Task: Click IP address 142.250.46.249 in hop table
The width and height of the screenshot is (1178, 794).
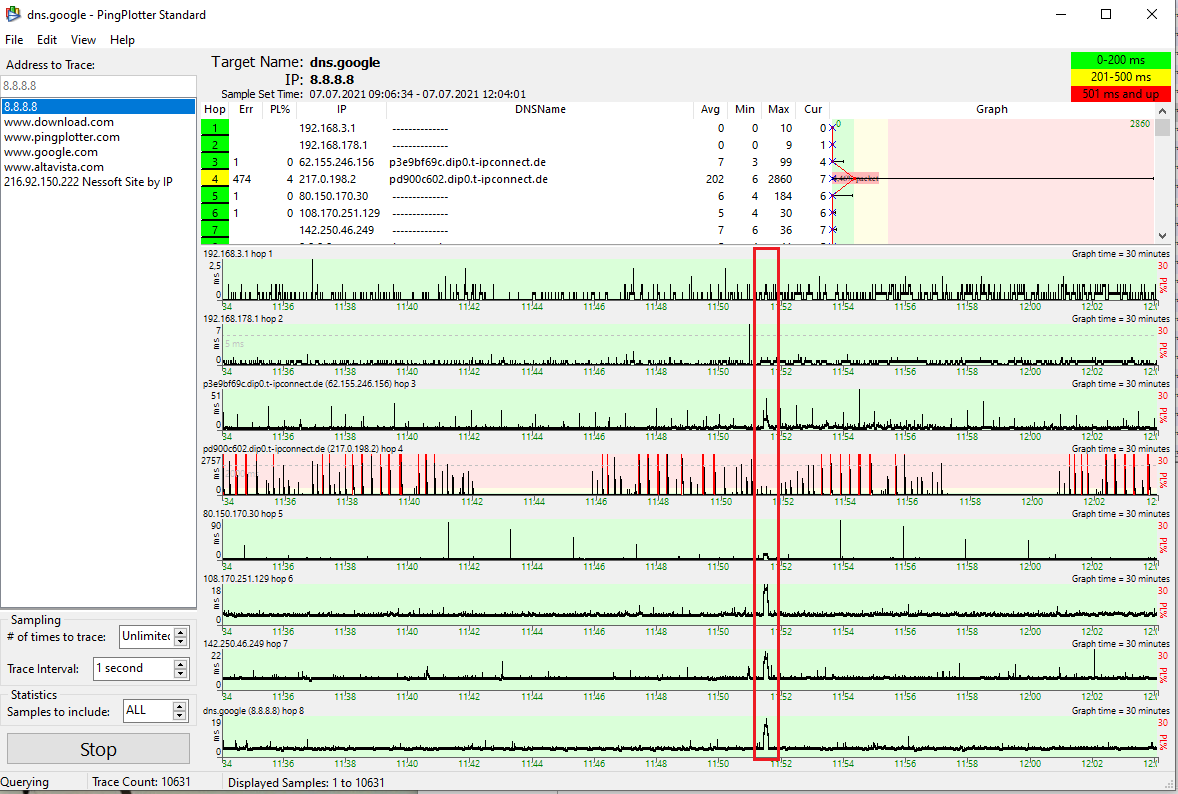Action: point(337,231)
